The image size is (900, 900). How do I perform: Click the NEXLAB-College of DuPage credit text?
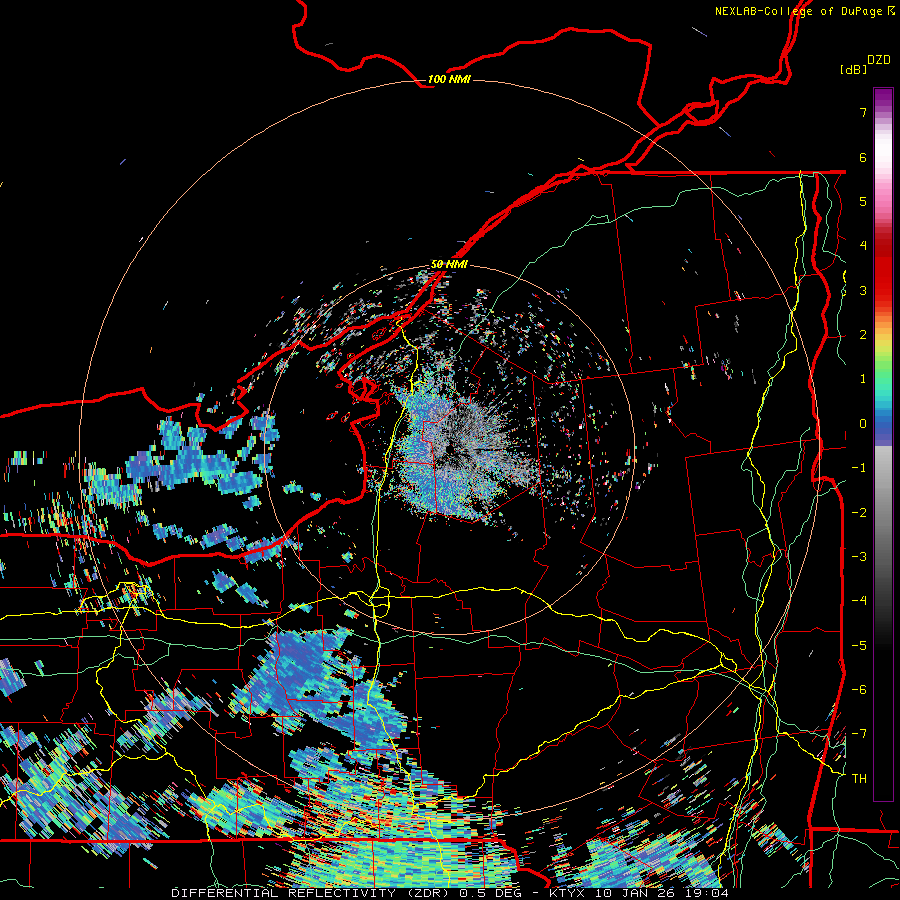click(x=798, y=11)
